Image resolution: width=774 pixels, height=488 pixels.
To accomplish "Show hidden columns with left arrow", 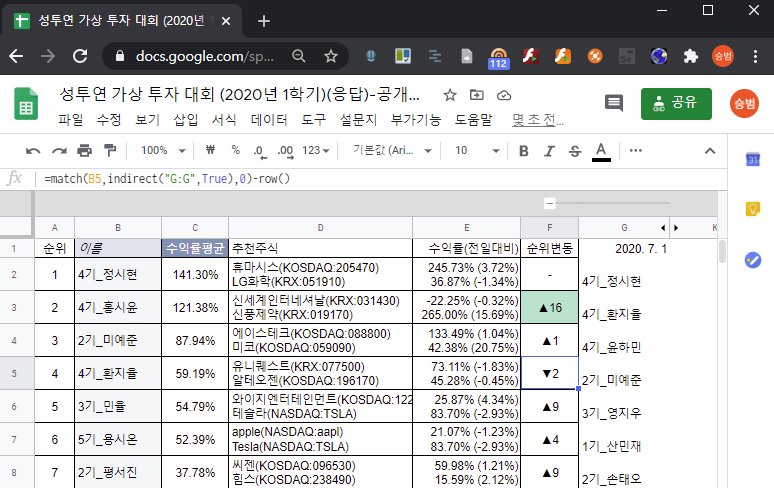I will point(663,228).
